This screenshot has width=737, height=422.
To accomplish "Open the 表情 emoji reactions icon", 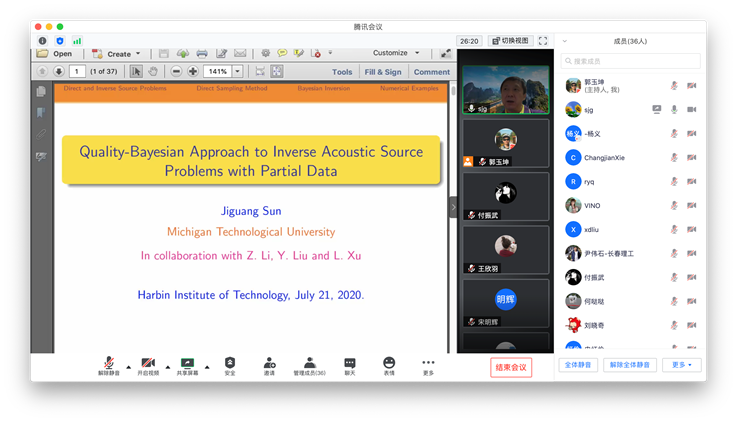I will pyautogui.click(x=388, y=362).
